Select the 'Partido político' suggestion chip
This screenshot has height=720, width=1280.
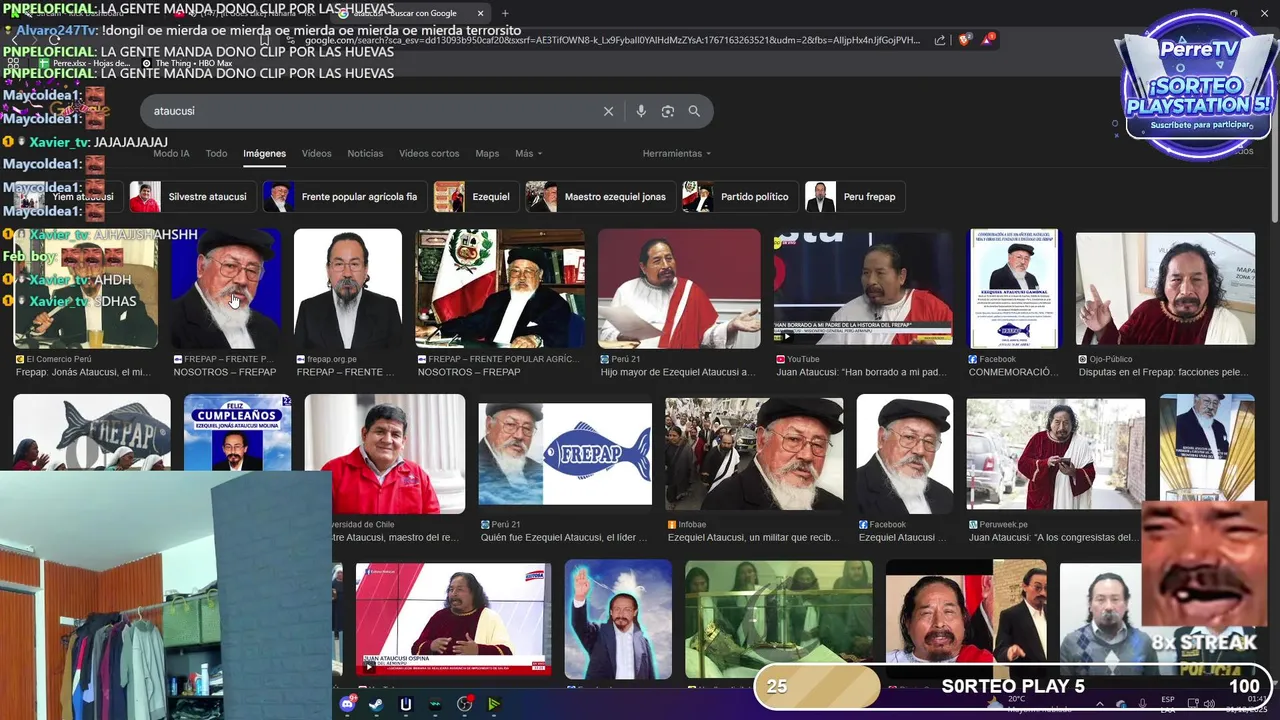(x=740, y=197)
